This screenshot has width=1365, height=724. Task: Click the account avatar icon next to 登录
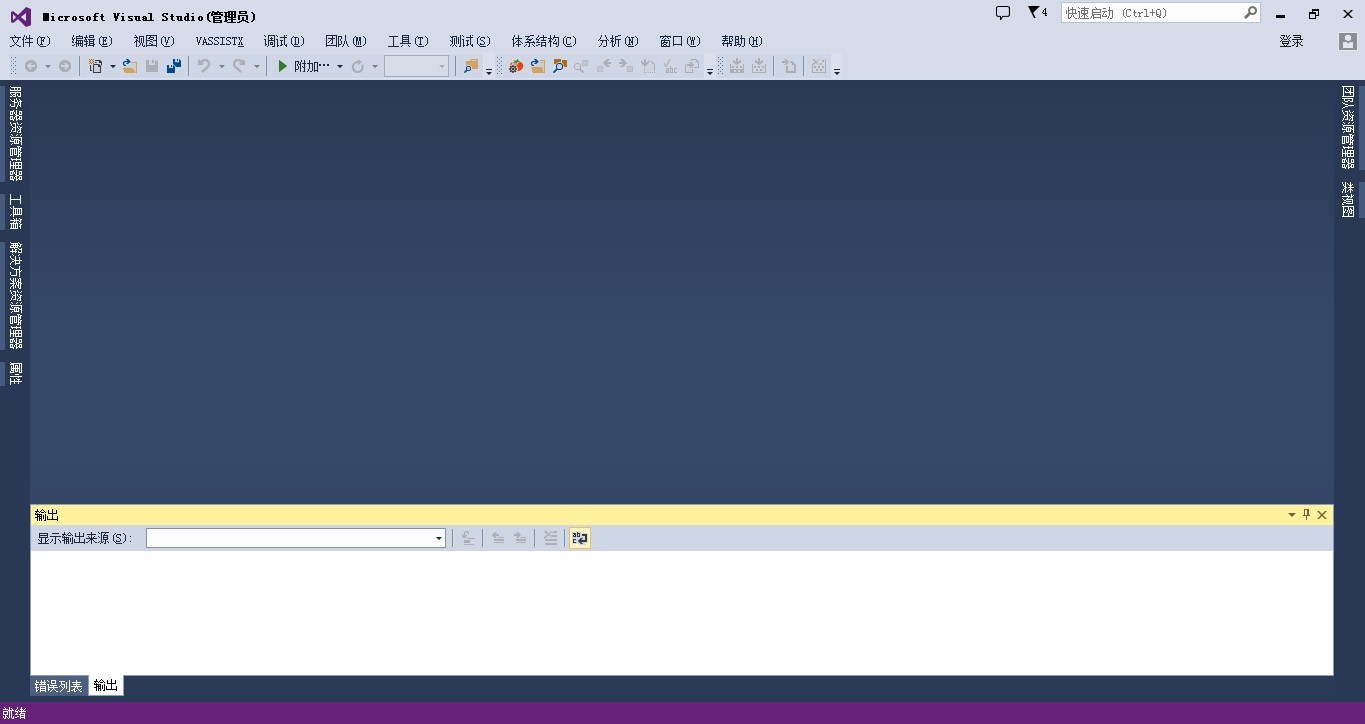pos(1348,41)
